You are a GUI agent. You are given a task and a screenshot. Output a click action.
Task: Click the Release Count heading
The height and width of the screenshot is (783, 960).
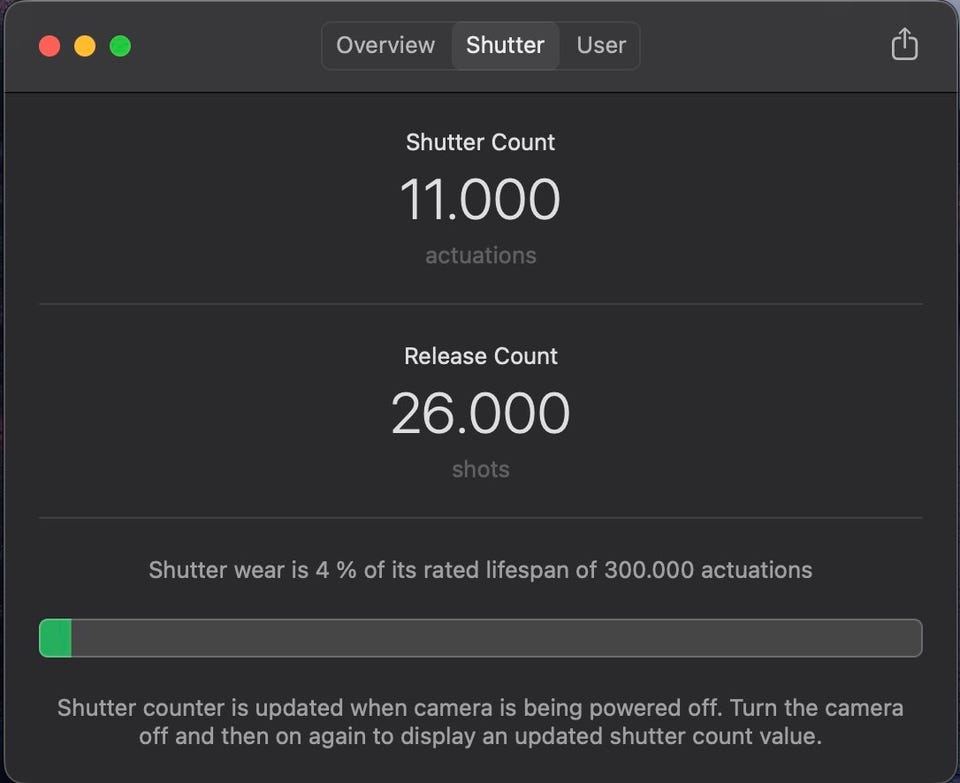(x=480, y=356)
